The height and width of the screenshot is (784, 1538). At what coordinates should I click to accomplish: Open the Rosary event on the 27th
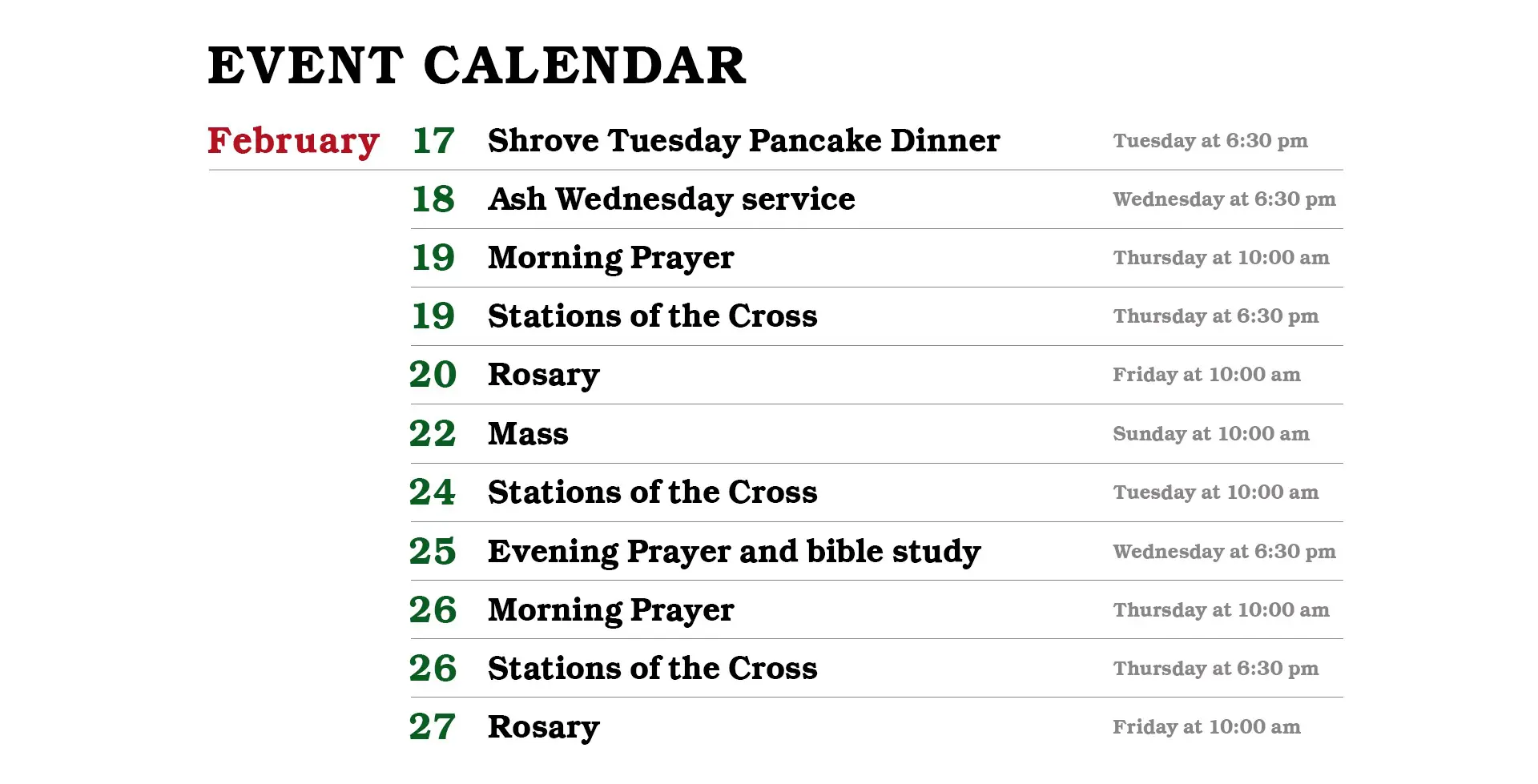click(x=543, y=727)
